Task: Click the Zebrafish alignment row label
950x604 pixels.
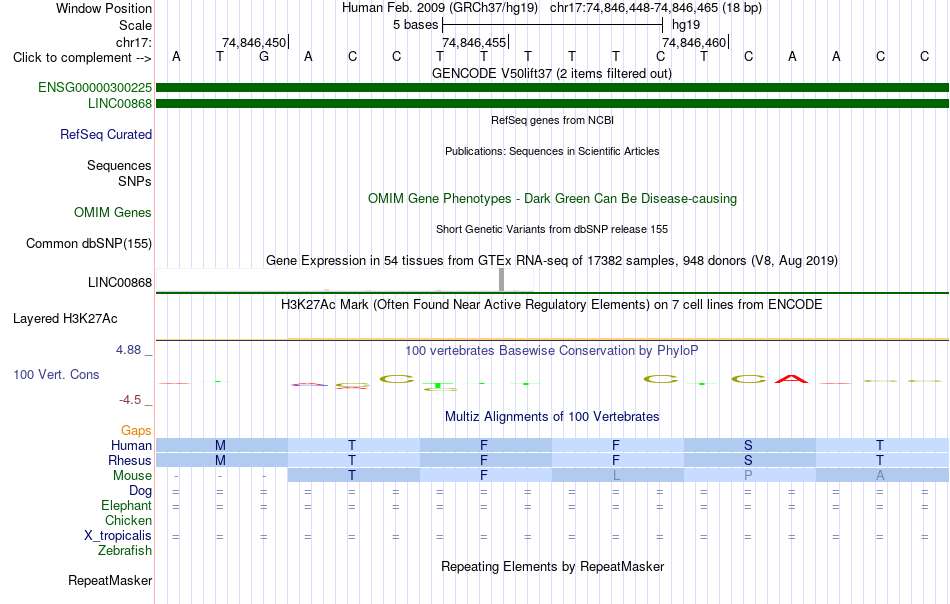Action: [125, 551]
